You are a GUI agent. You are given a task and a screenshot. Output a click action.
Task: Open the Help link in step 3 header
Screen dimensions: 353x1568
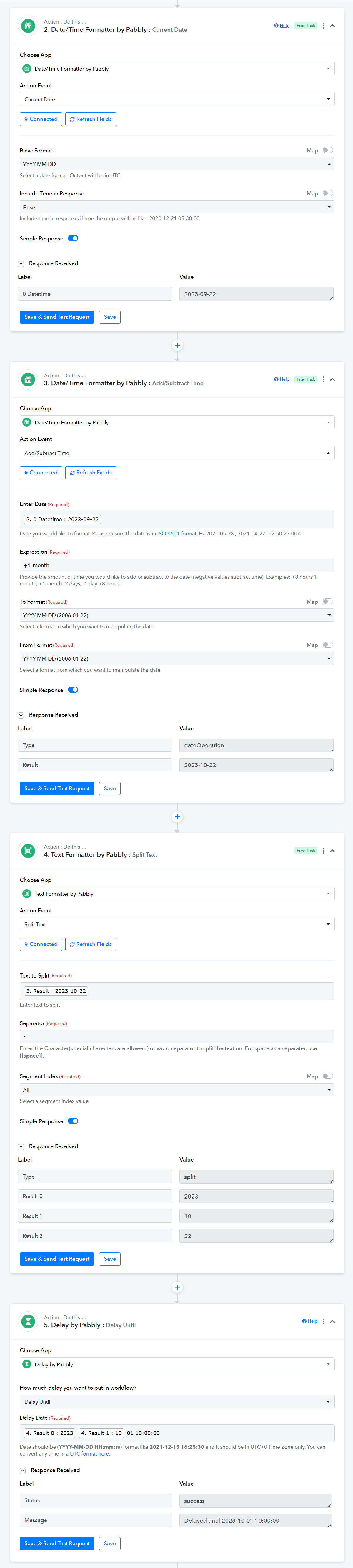click(x=282, y=379)
